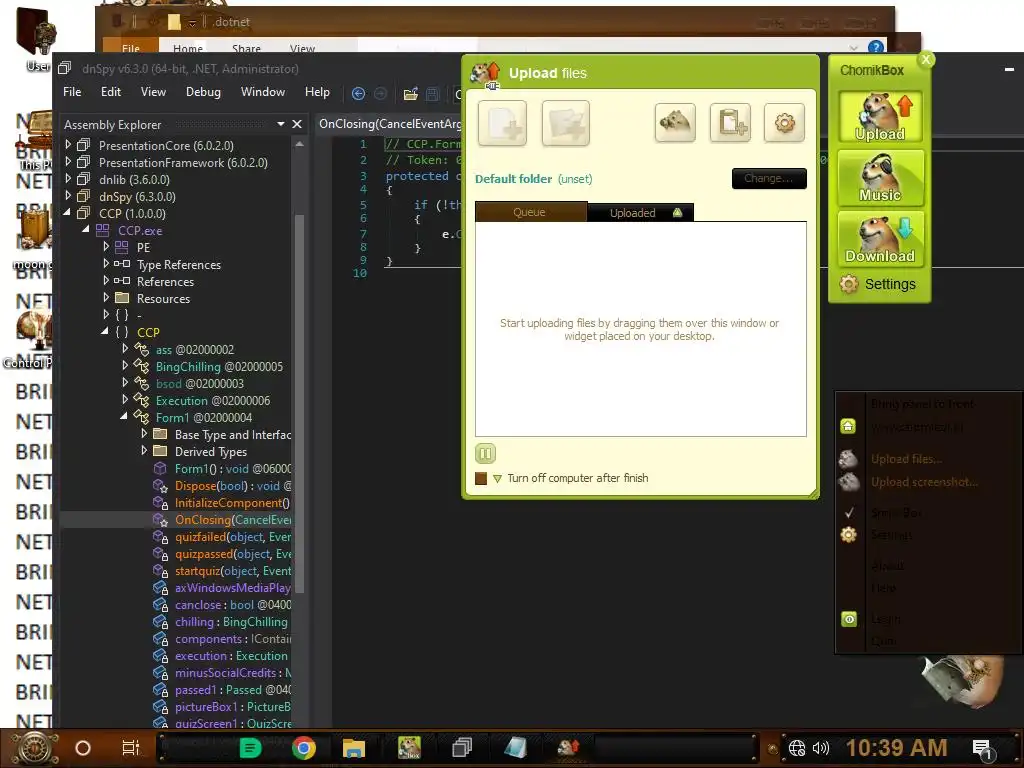This screenshot has width=1024, height=768.
Task: Select the InitializeComponent method
Action: click(x=232, y=503)
